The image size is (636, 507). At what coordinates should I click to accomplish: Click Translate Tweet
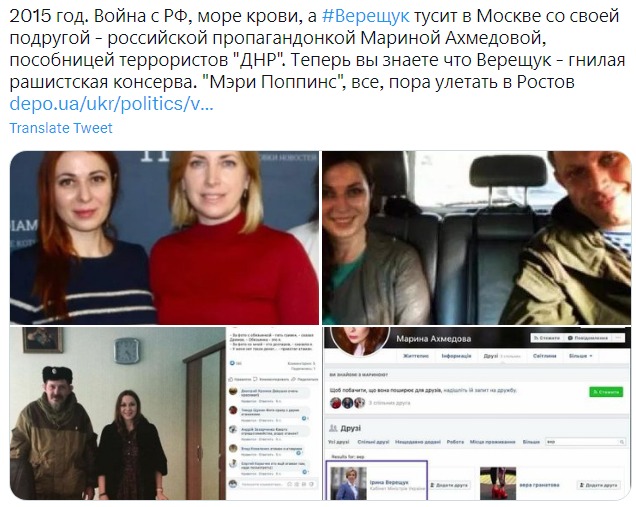pos(61,128)
